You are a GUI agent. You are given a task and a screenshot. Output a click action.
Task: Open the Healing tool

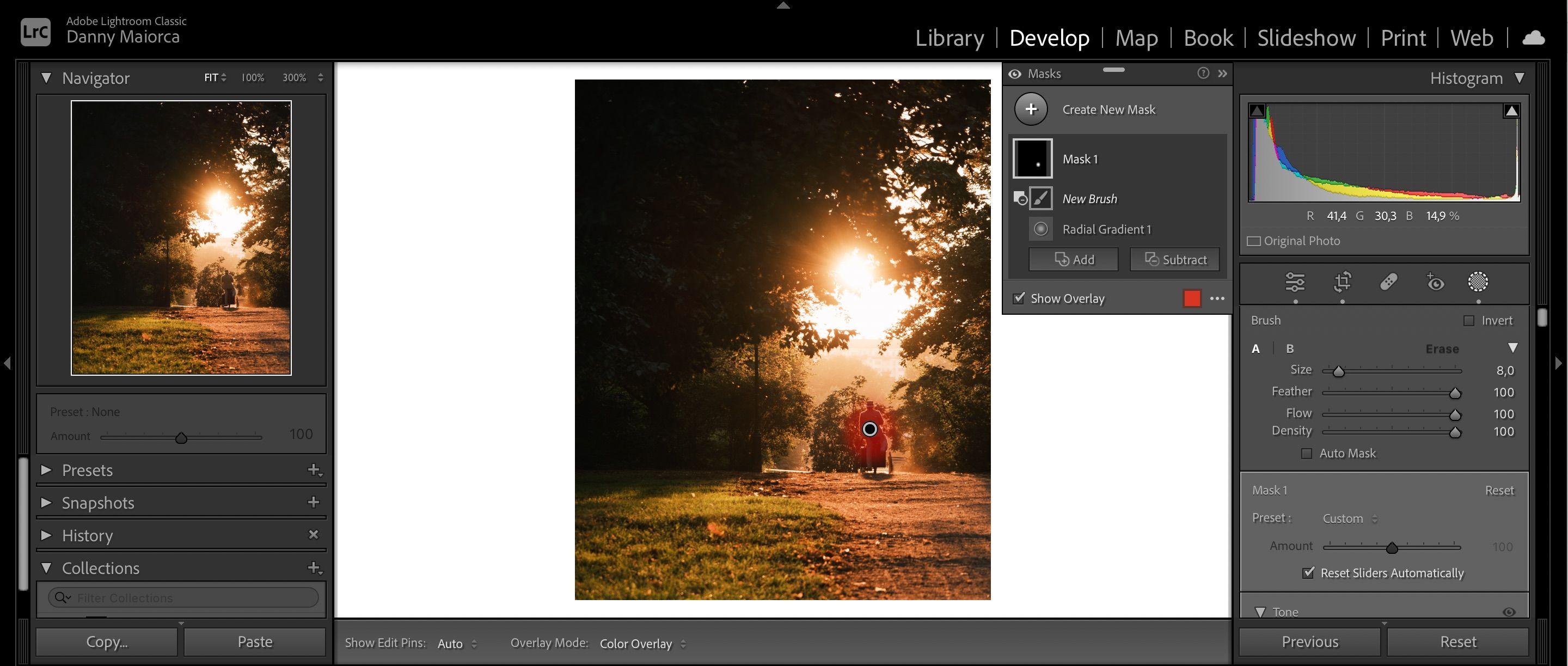(x=1388, y=283)
